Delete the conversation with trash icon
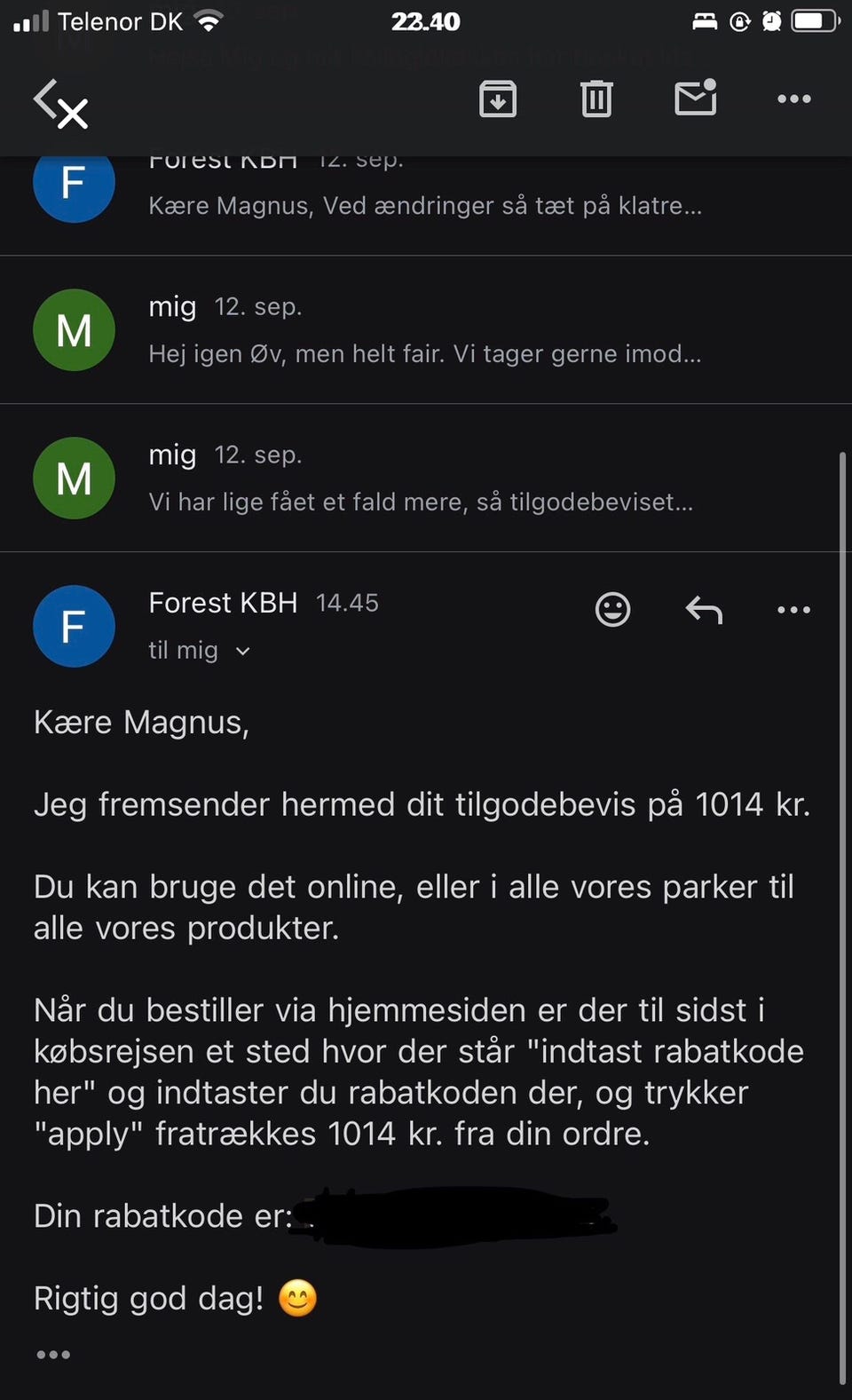Viewport: 852px width, 1400px height. [x=596, y=99]
